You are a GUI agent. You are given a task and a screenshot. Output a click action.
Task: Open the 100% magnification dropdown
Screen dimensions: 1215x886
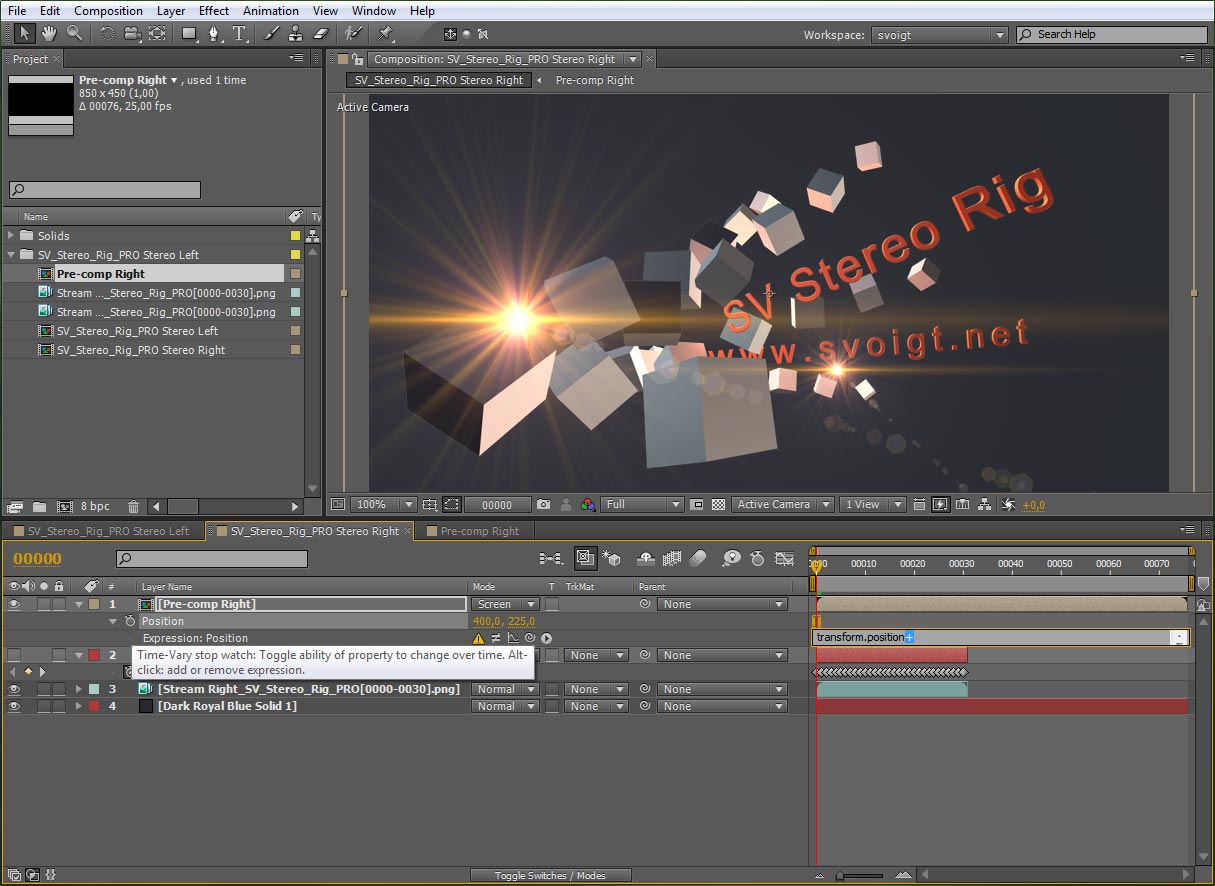[x=385, y=505]
